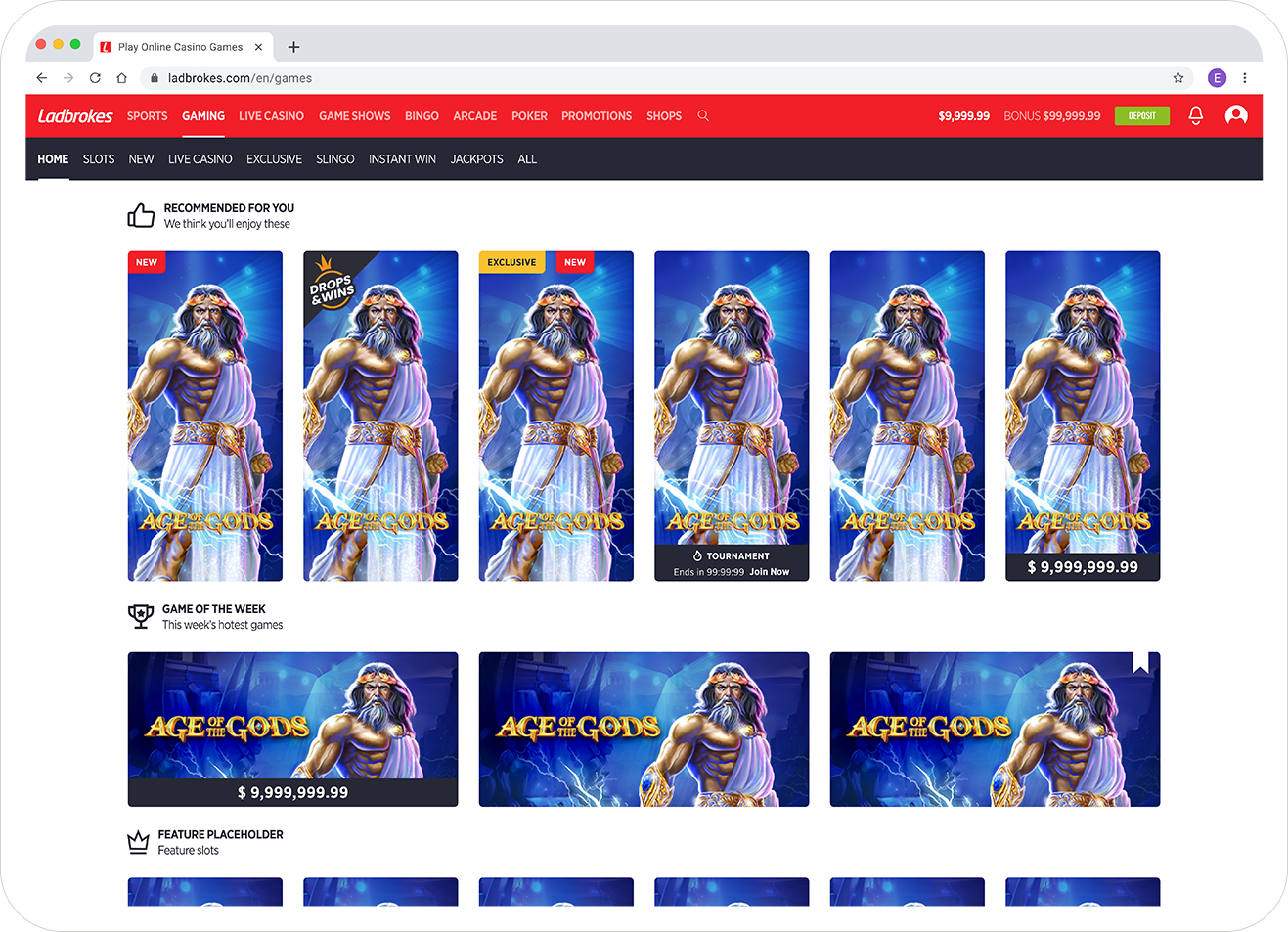
Task: Show All games tab
Action: coord(527,159)
